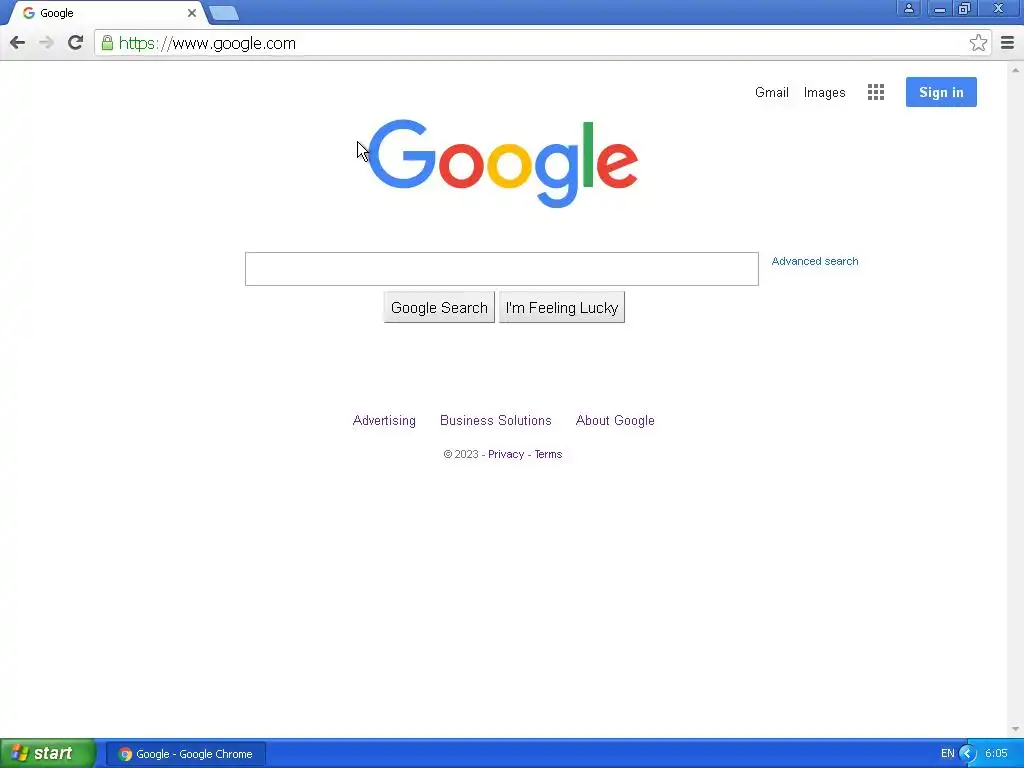Open the Google apps grid
This screenshot has height=768, width=1024.
coord(876,92)
